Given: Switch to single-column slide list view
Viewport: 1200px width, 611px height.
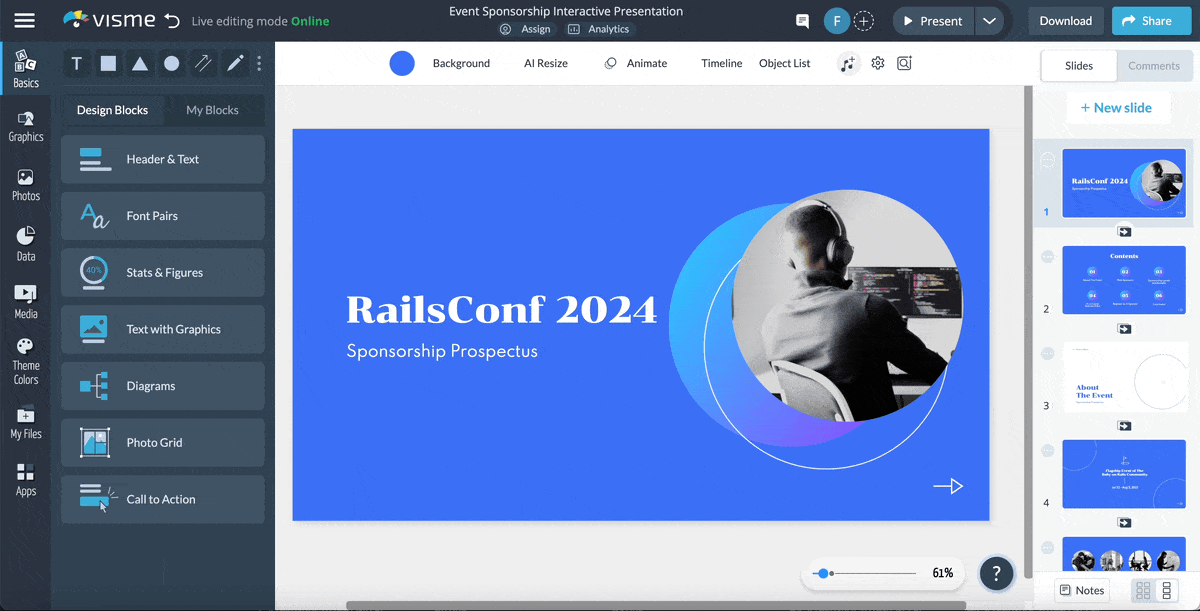Looking at the screenshot, I should pos(1166,590).
